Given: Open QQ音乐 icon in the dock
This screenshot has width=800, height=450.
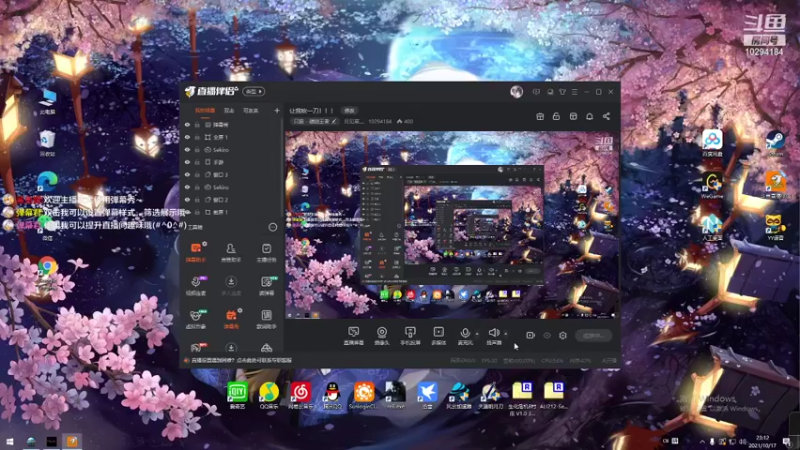Looking at the screenshot, I should click(269, 396).
